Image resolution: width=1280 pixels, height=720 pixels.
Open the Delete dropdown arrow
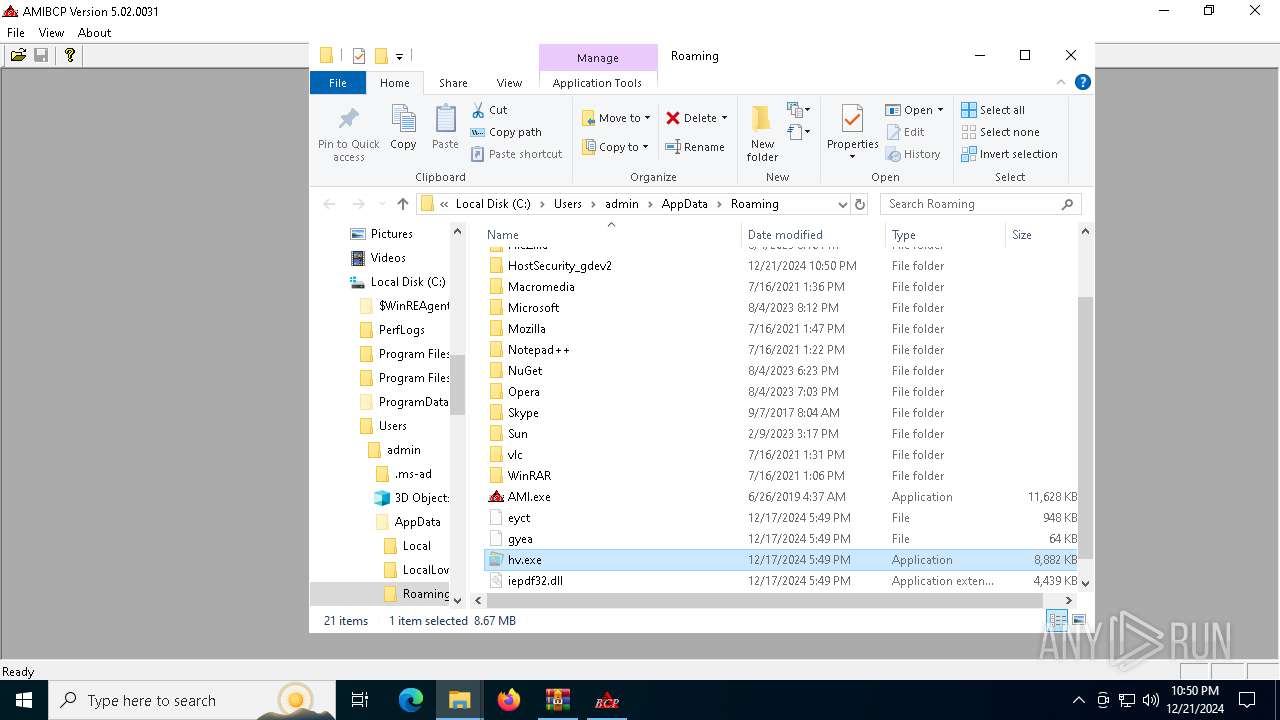tap(724, 118)
